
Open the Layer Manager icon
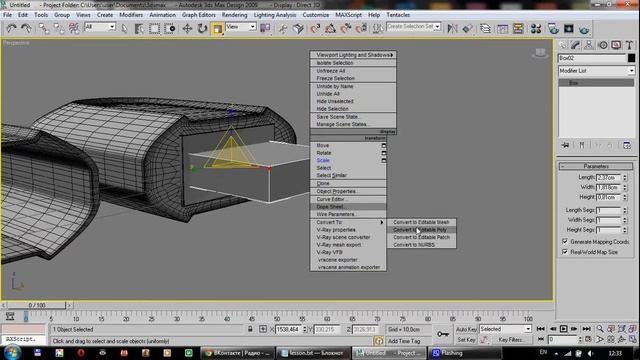click(485, 28)
